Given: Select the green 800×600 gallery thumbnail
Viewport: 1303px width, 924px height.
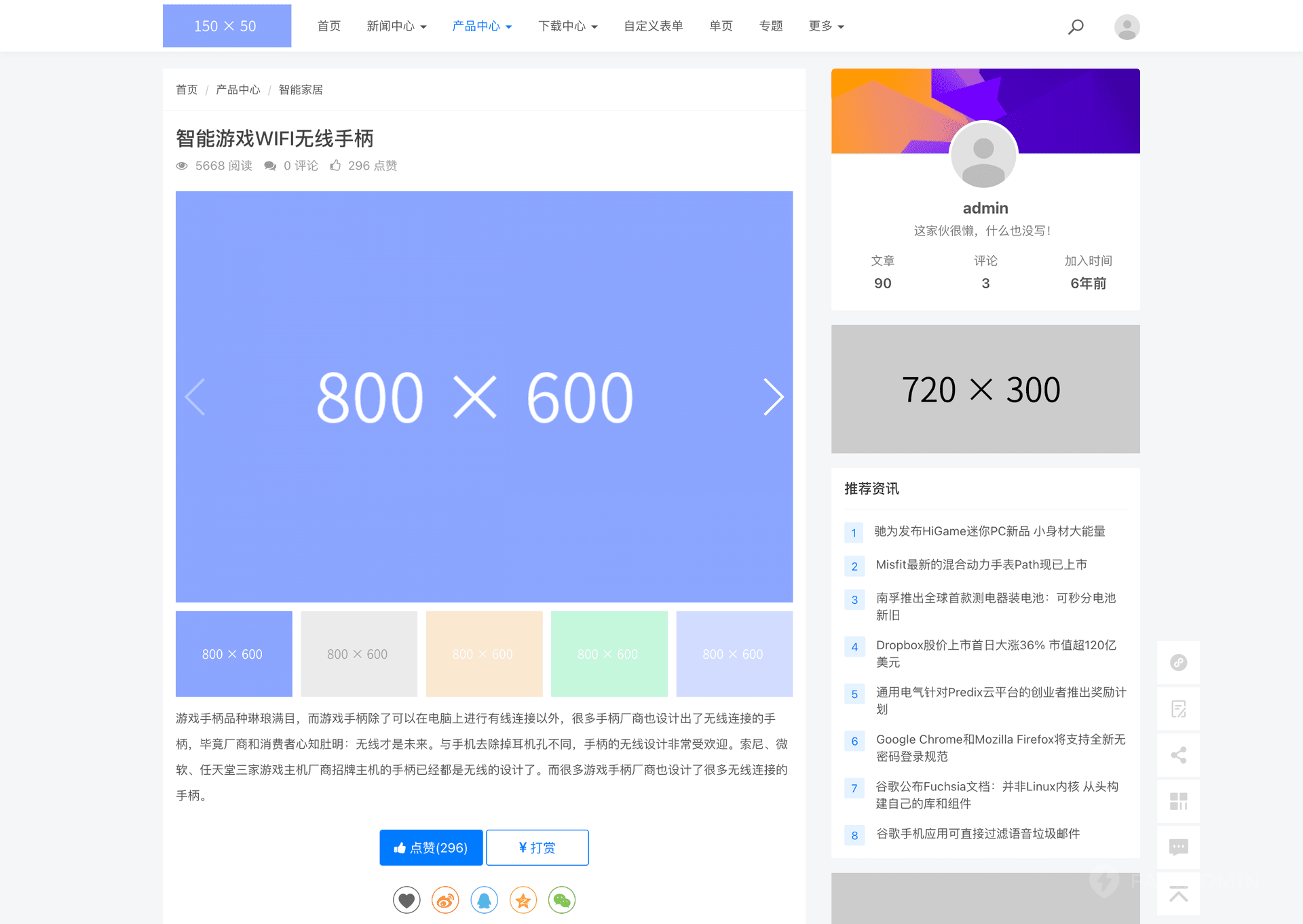Looking at the screenshot, I should pyautogui.click(x=609, y=653).
